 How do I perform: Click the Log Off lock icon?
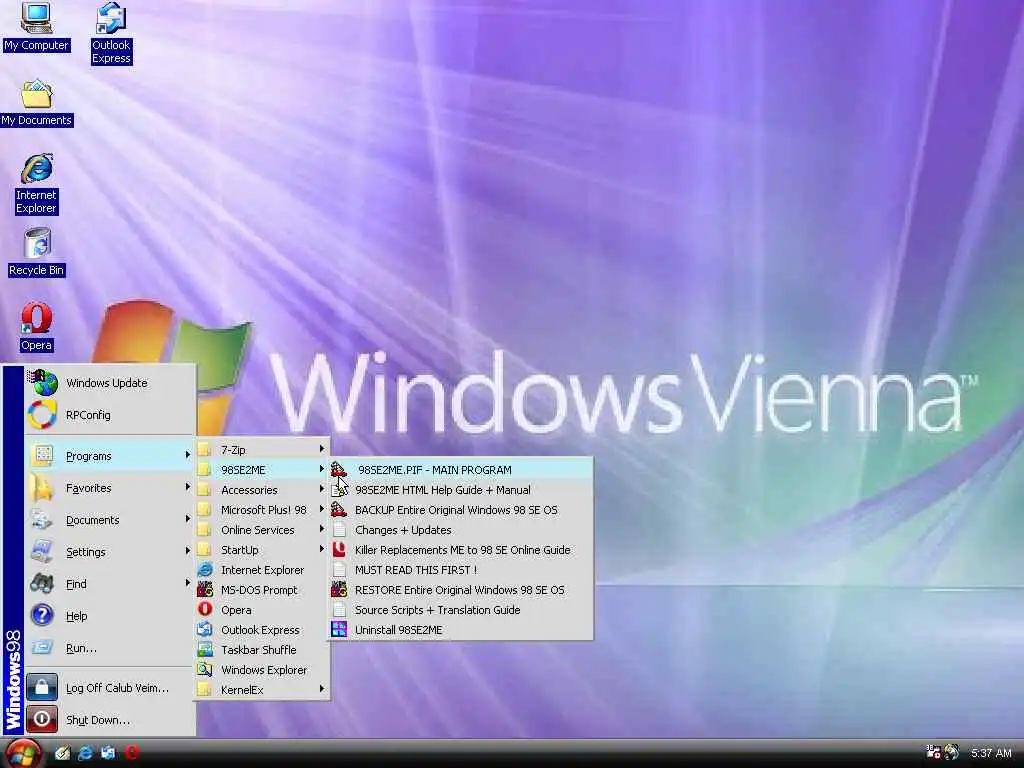click(42, 687)
